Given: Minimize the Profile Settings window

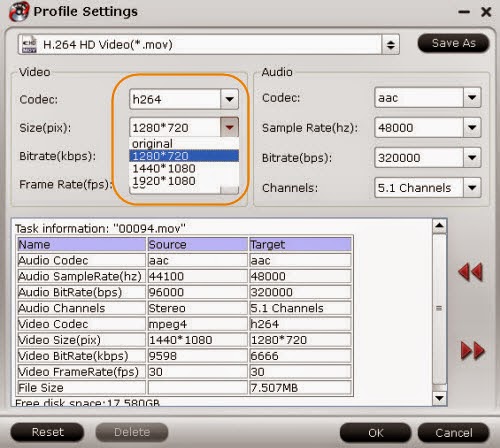Looking at the screenshot, I should 464,12.
